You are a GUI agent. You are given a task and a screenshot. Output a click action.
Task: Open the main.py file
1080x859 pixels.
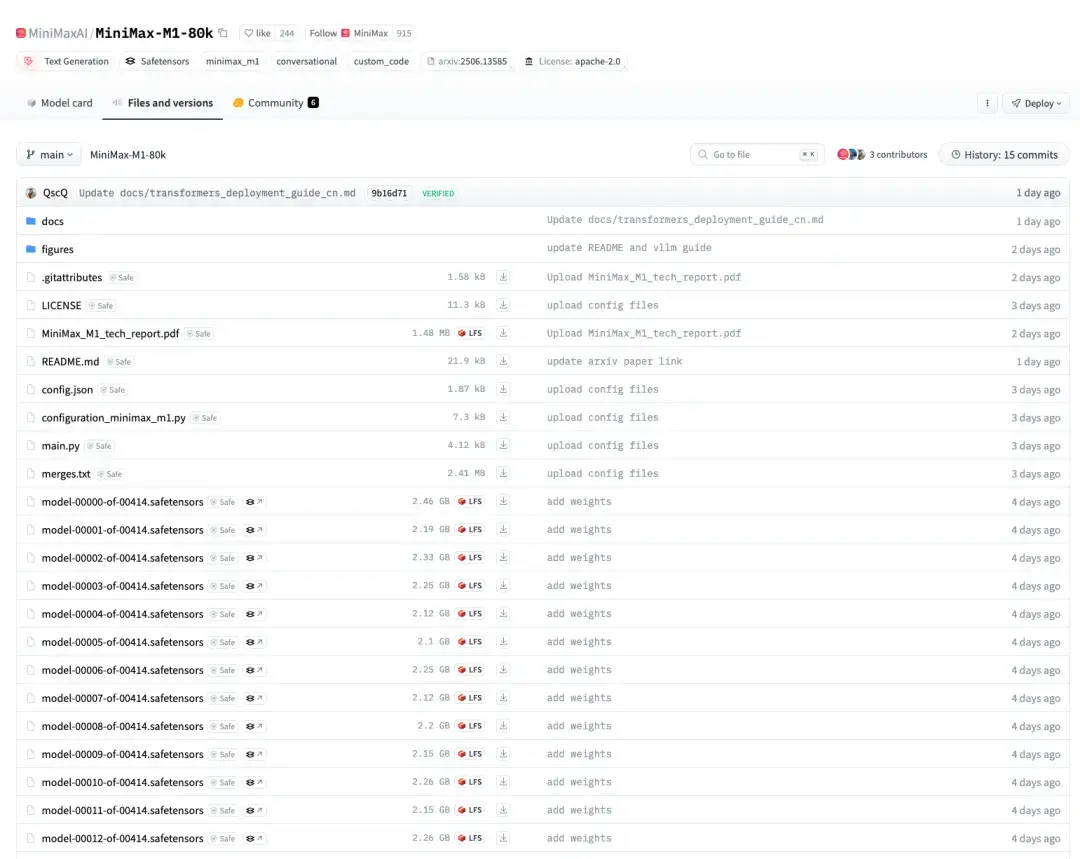coord(61,446)
